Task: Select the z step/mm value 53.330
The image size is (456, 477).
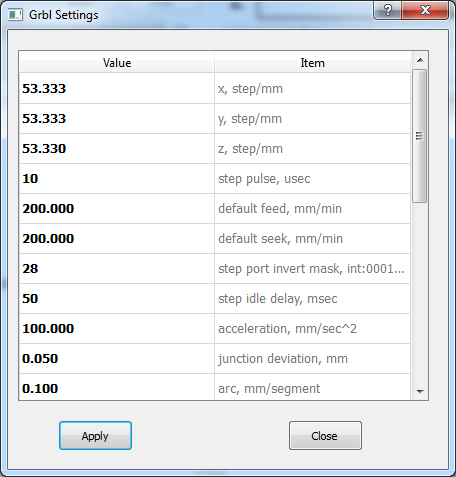Action: pyautogui.click(x=44, y=149)
